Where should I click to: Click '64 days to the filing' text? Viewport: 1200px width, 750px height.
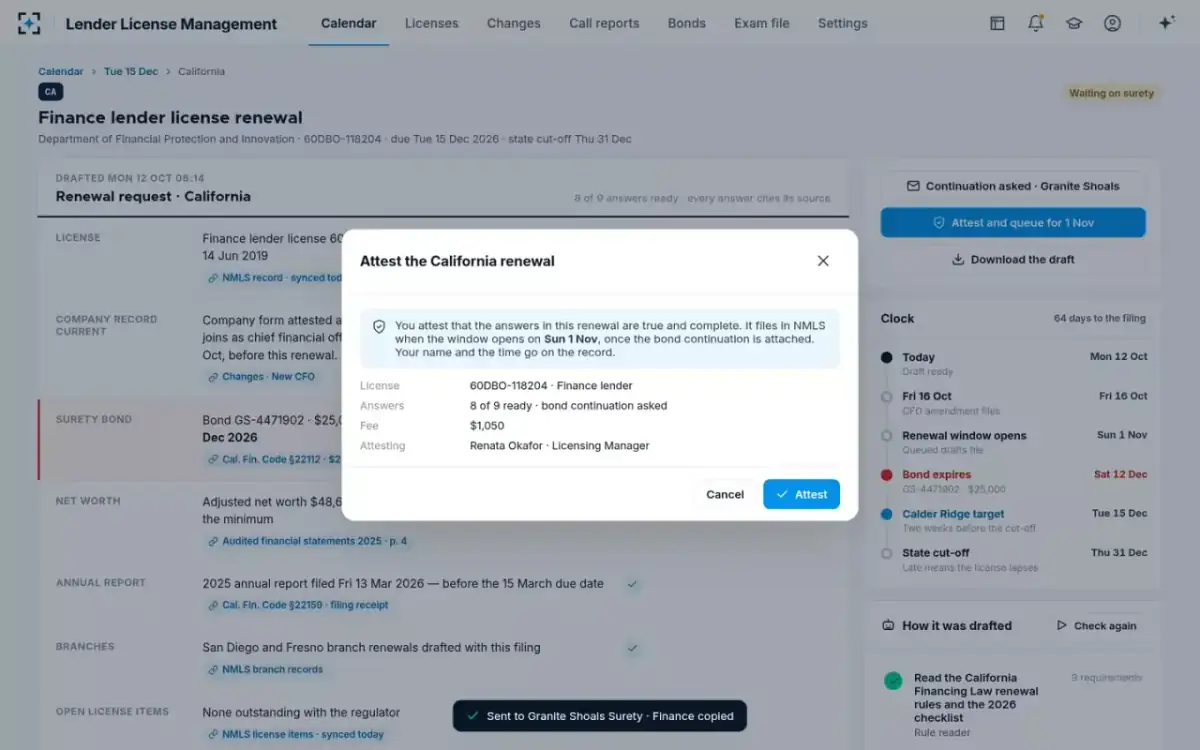[x=1099, y=319]
